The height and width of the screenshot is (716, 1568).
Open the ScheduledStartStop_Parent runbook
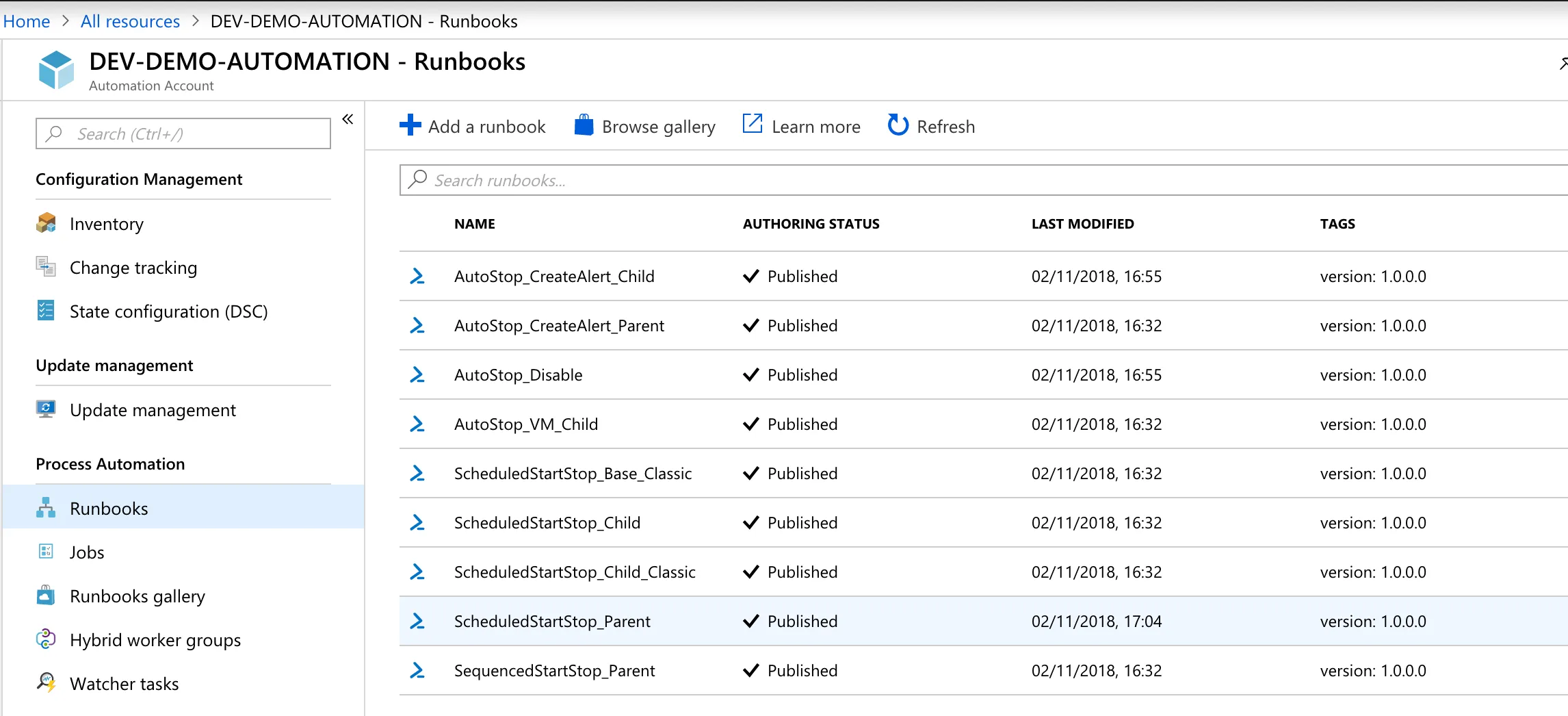[552, 621]
